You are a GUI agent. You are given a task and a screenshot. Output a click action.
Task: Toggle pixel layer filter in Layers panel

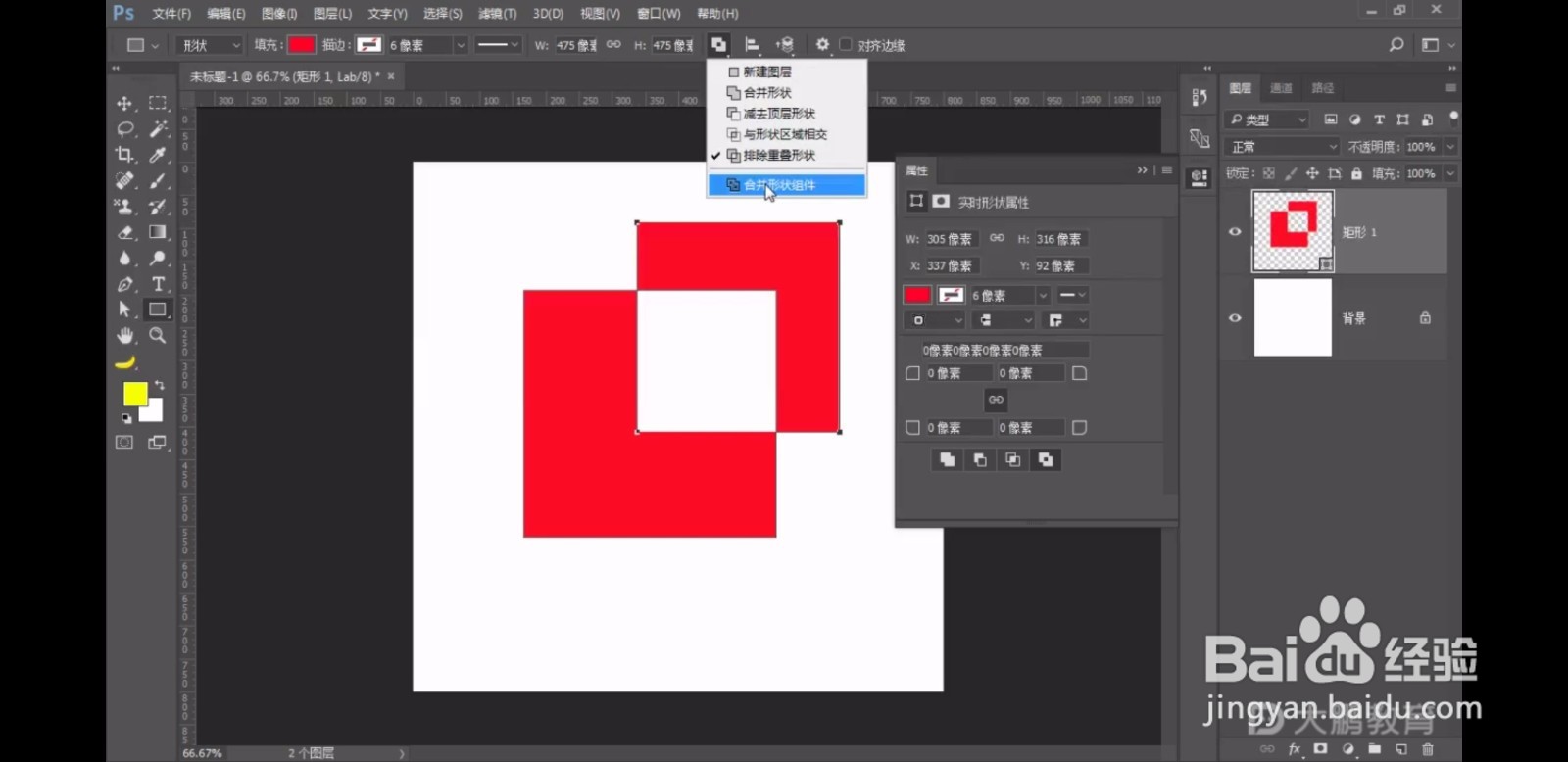[x=1330, y=119]
